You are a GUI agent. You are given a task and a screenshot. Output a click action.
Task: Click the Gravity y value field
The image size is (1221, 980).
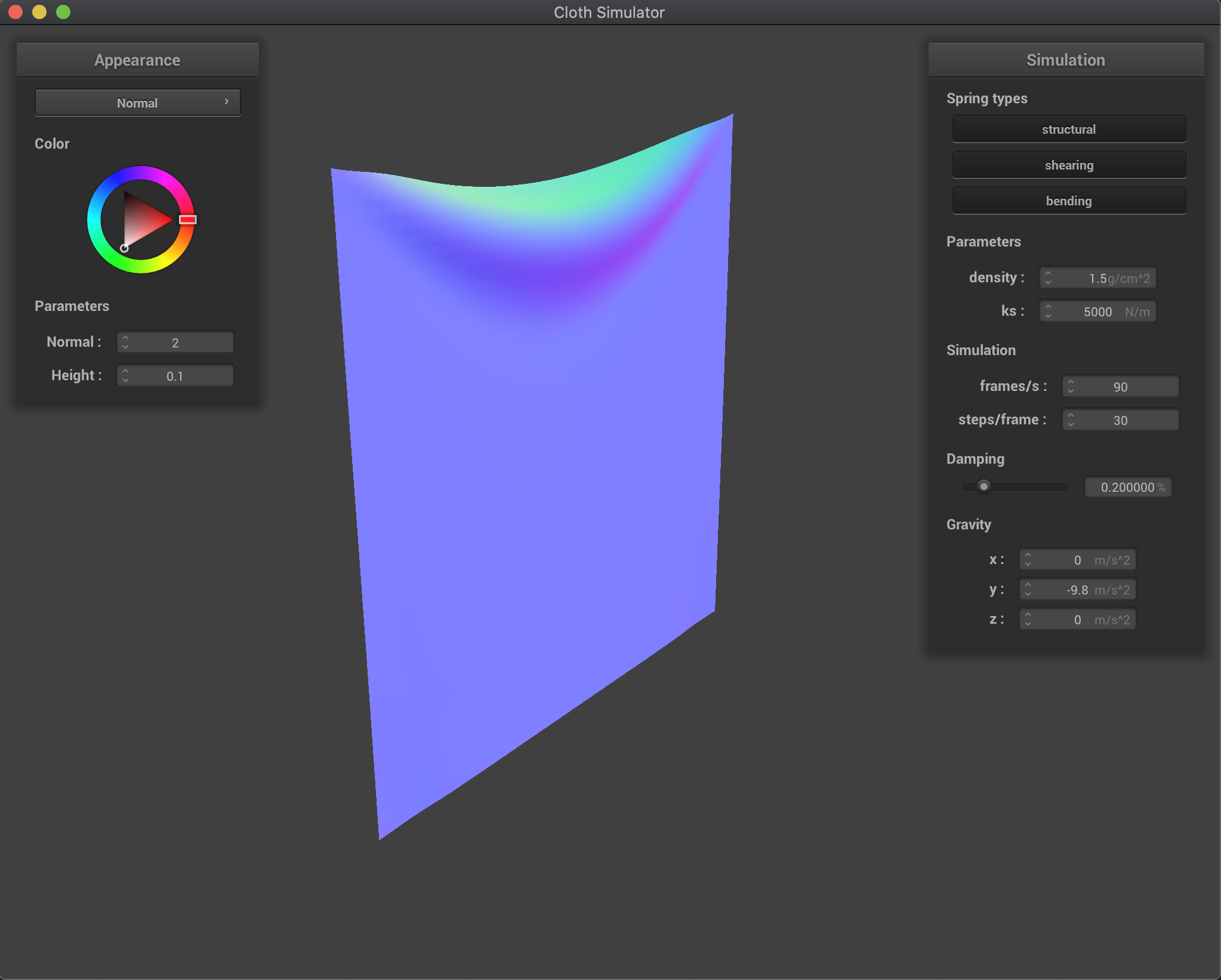[1077, 590]
